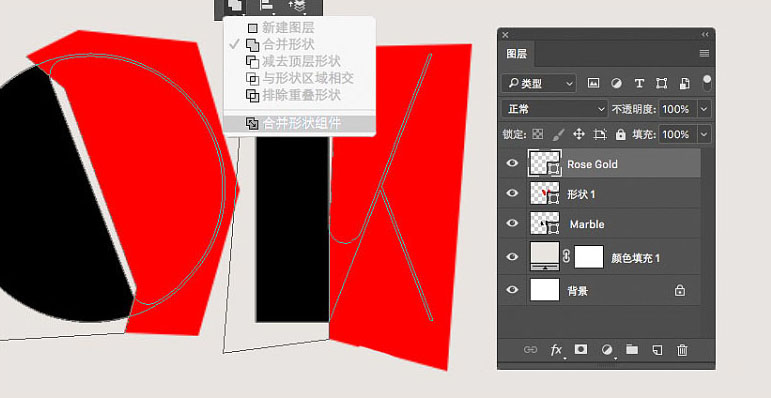The height and width of the screenshot is (398, 771).
Task: Click the new layer icon in Layers panel
Action: 657,350
